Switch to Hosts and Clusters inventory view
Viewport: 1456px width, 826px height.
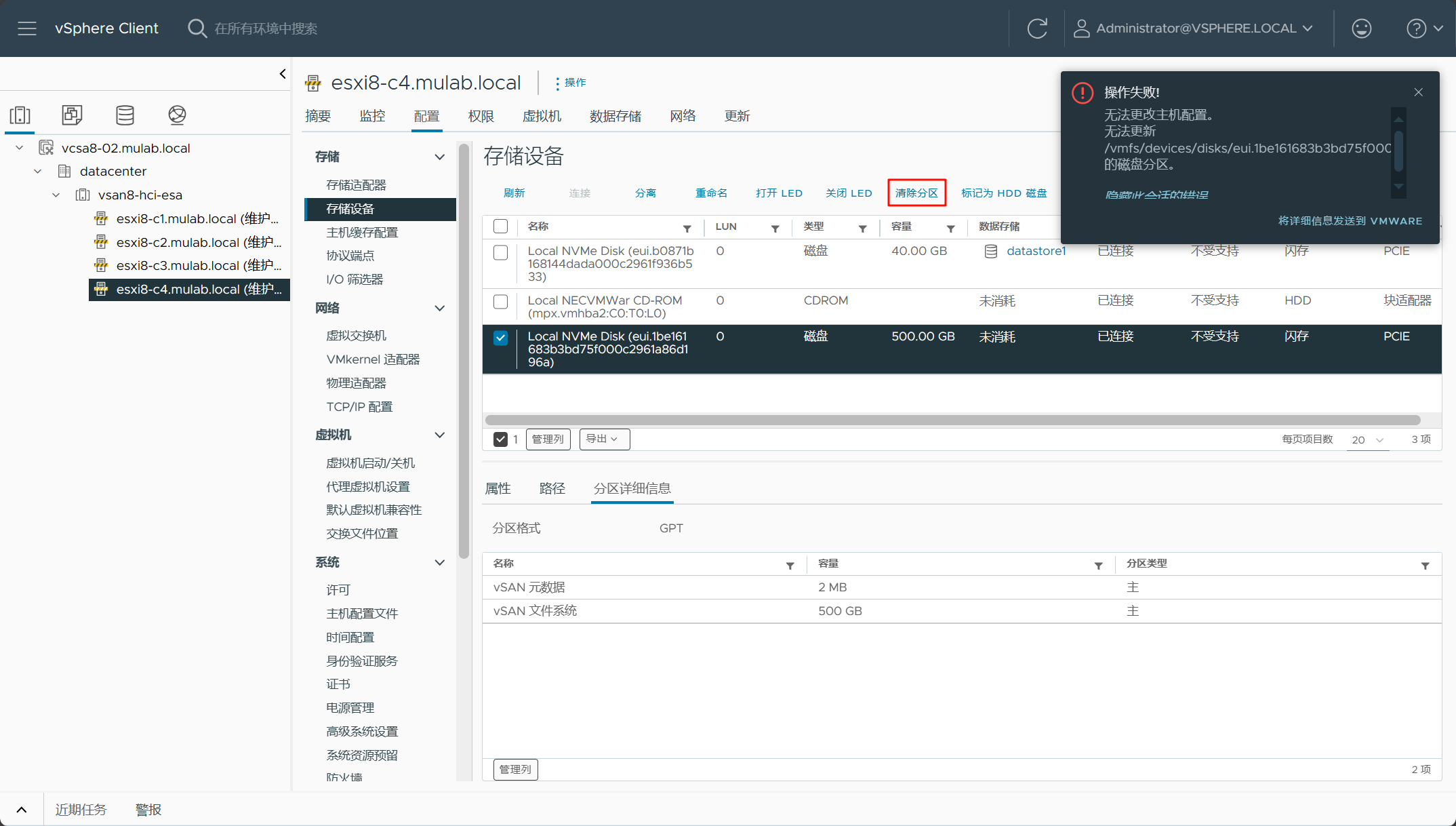point(20,115)
